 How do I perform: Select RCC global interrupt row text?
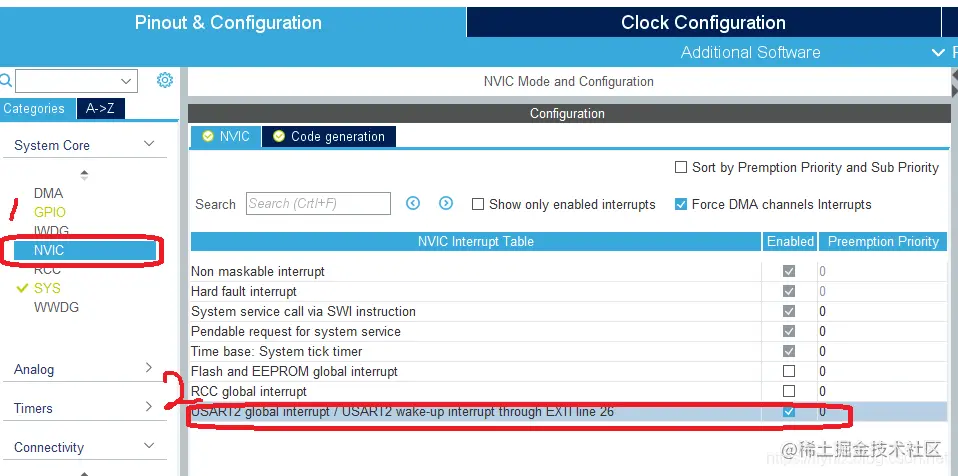(249, 391)
